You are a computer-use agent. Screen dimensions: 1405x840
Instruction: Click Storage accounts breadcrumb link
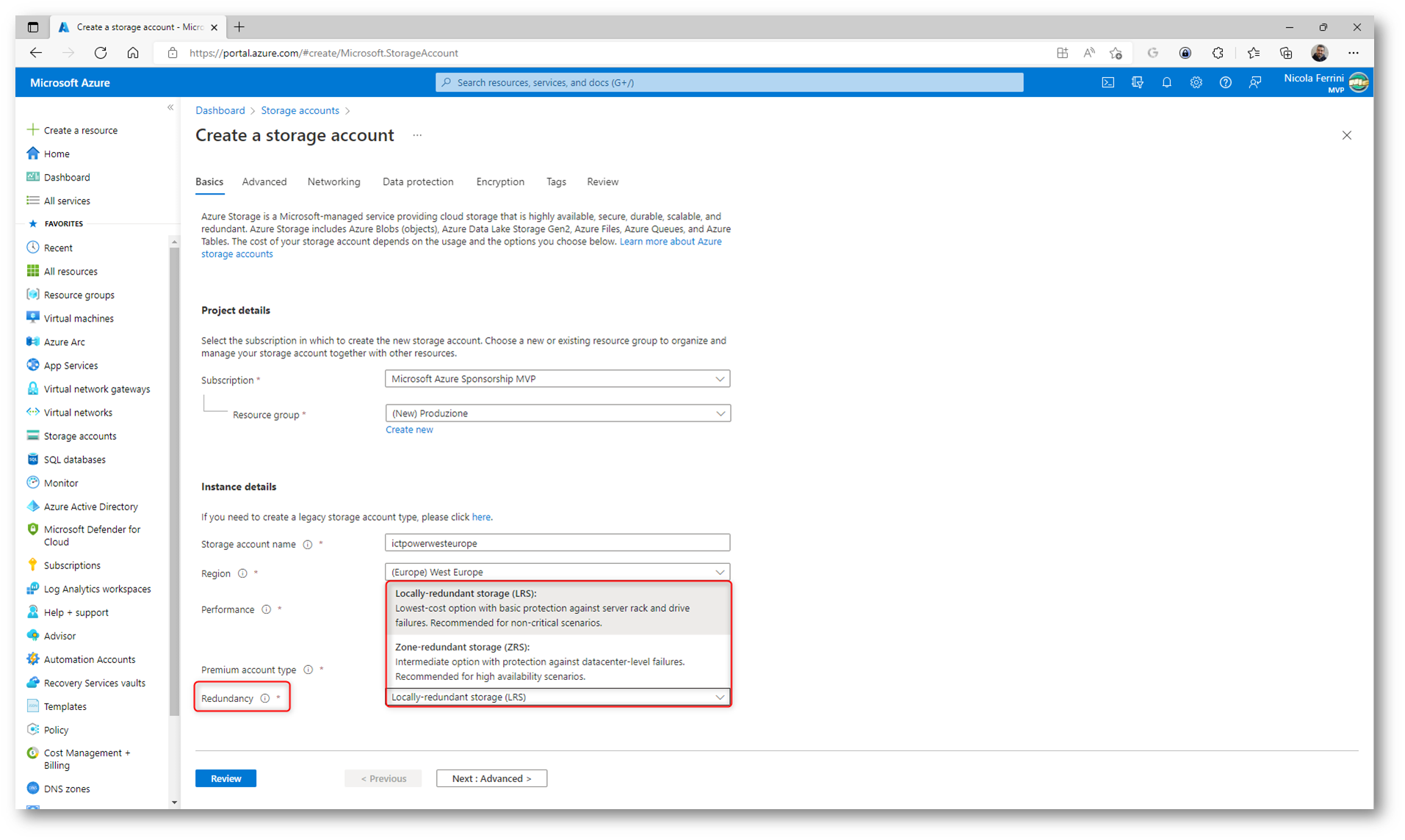click(300, 110)
